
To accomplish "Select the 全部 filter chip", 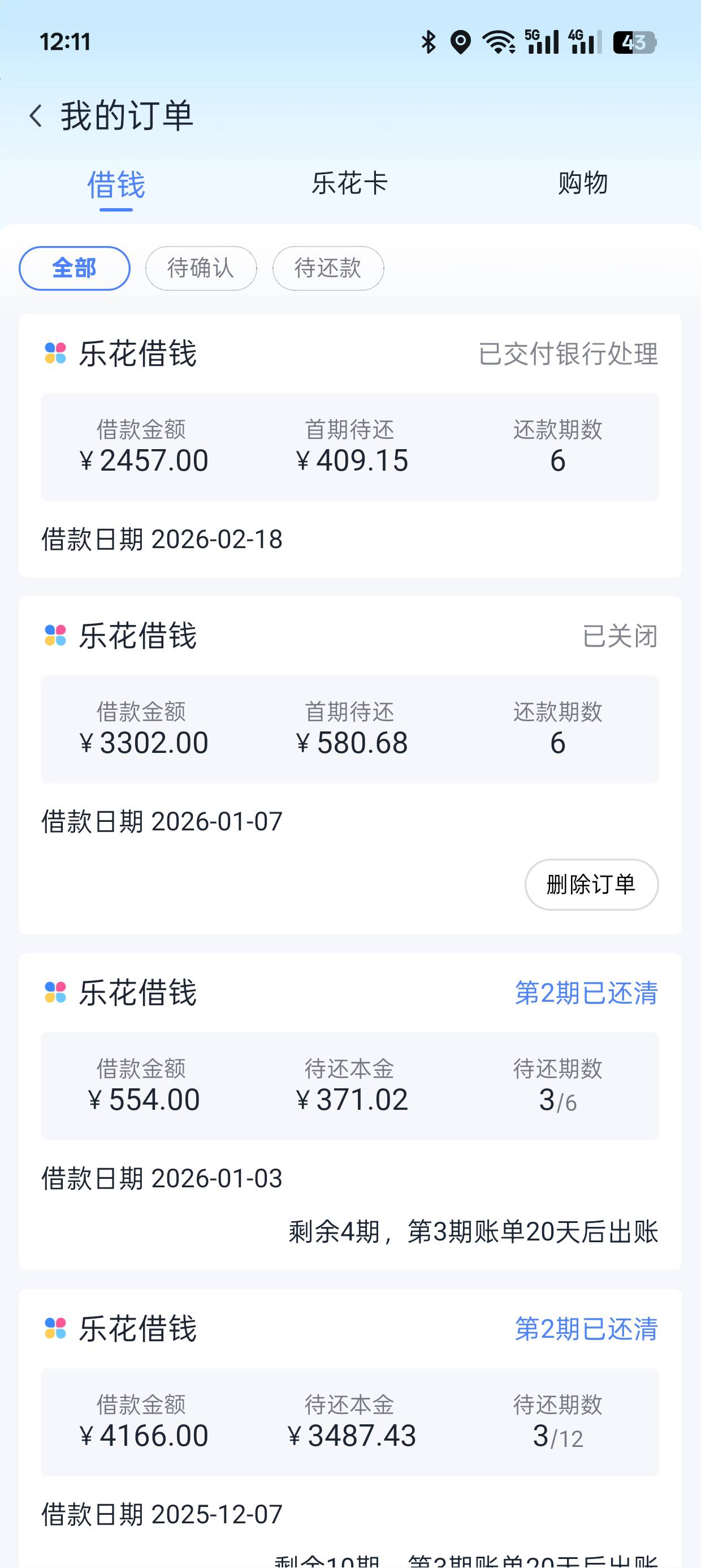I will click(x=74, y=268).
